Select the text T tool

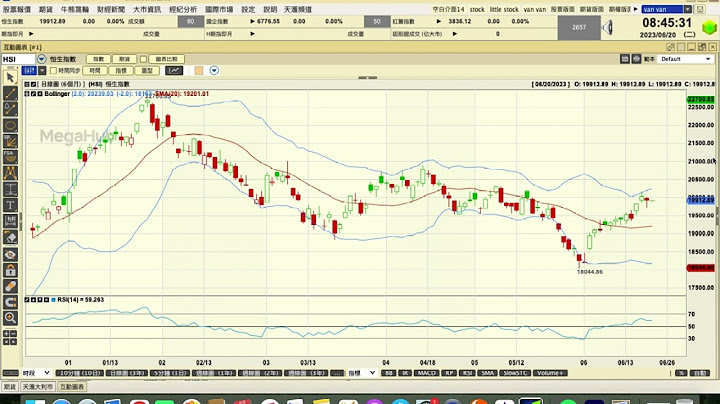pos(10,205)
